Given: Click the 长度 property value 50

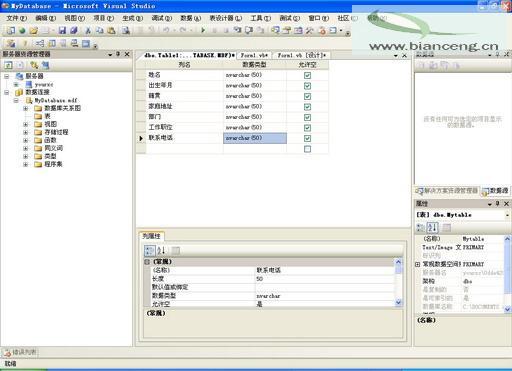Looking at the screenshot, I should tap(324, 279).
